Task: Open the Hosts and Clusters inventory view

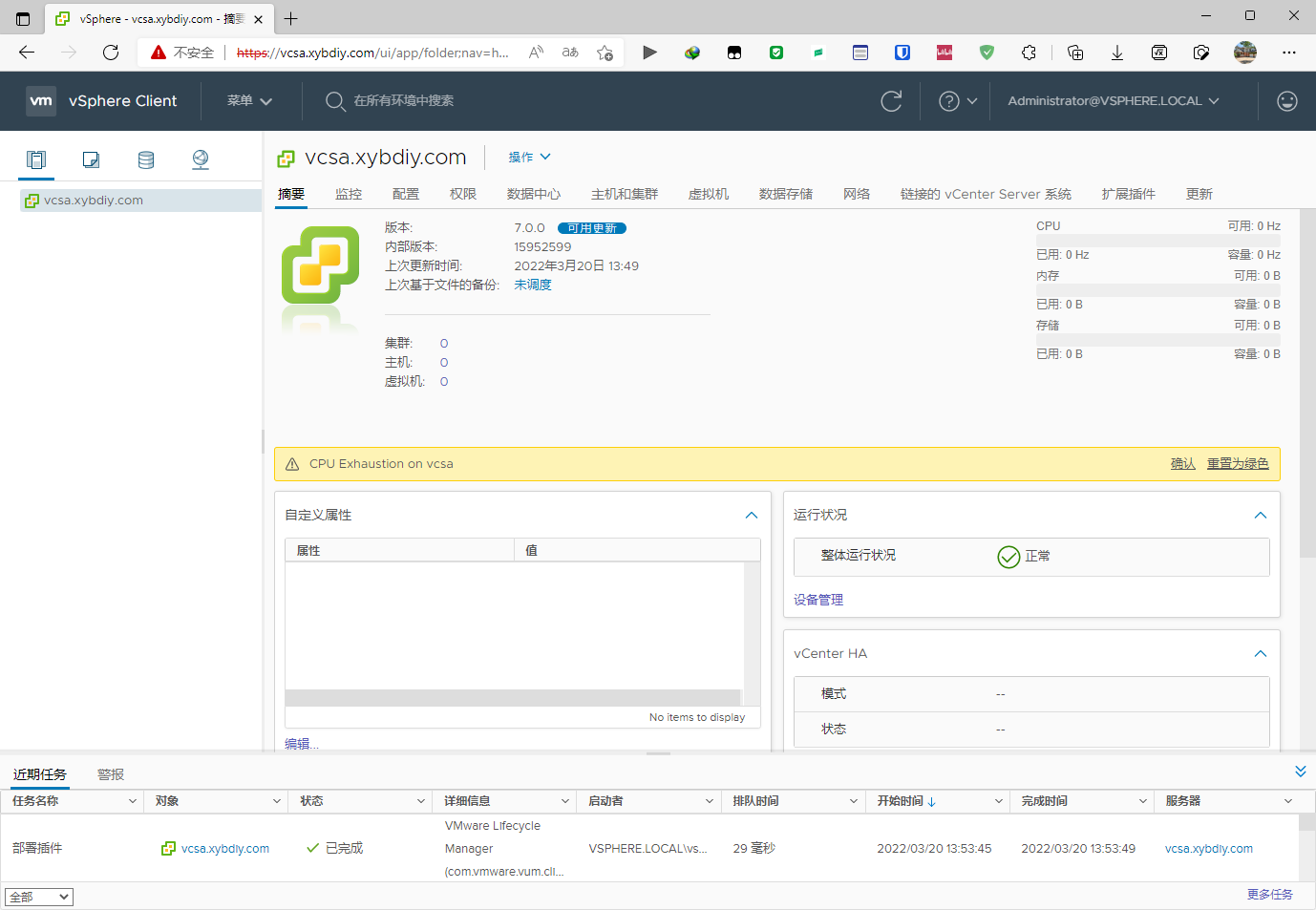Action: 36,159
